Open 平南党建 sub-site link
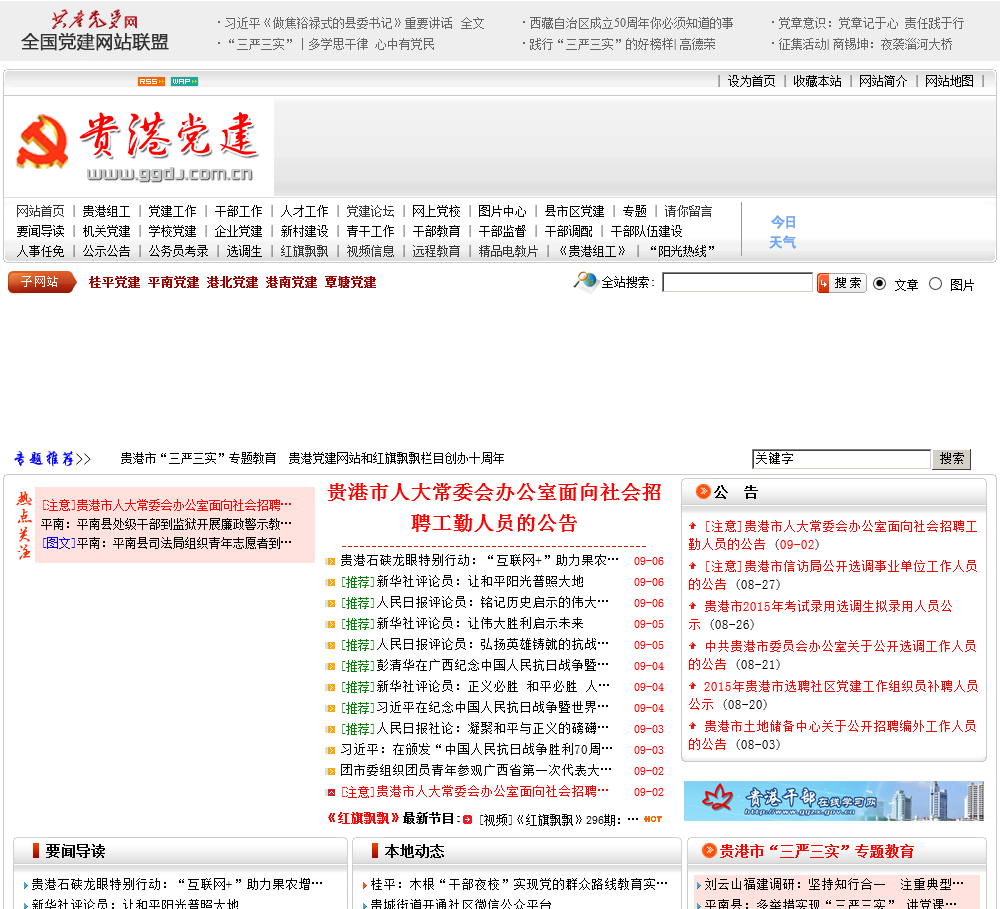The image size is (1000, 909). [x=173, y=283]
